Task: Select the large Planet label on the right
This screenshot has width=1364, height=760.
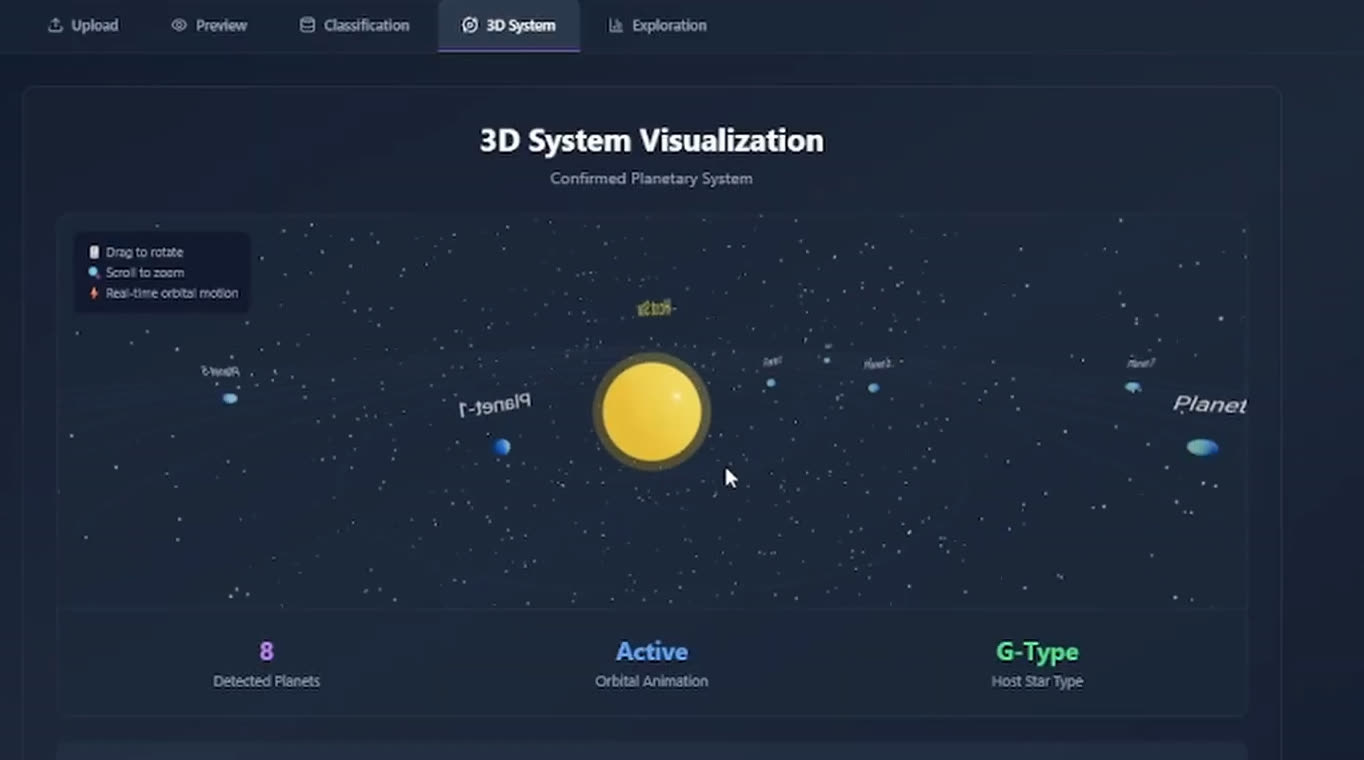Action: coord(1209,404)
